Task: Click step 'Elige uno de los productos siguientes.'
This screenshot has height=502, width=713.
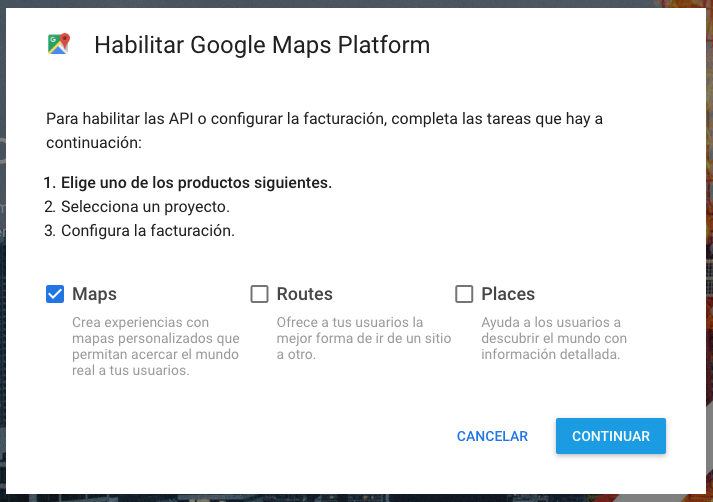Action: (x=196, y=183)
